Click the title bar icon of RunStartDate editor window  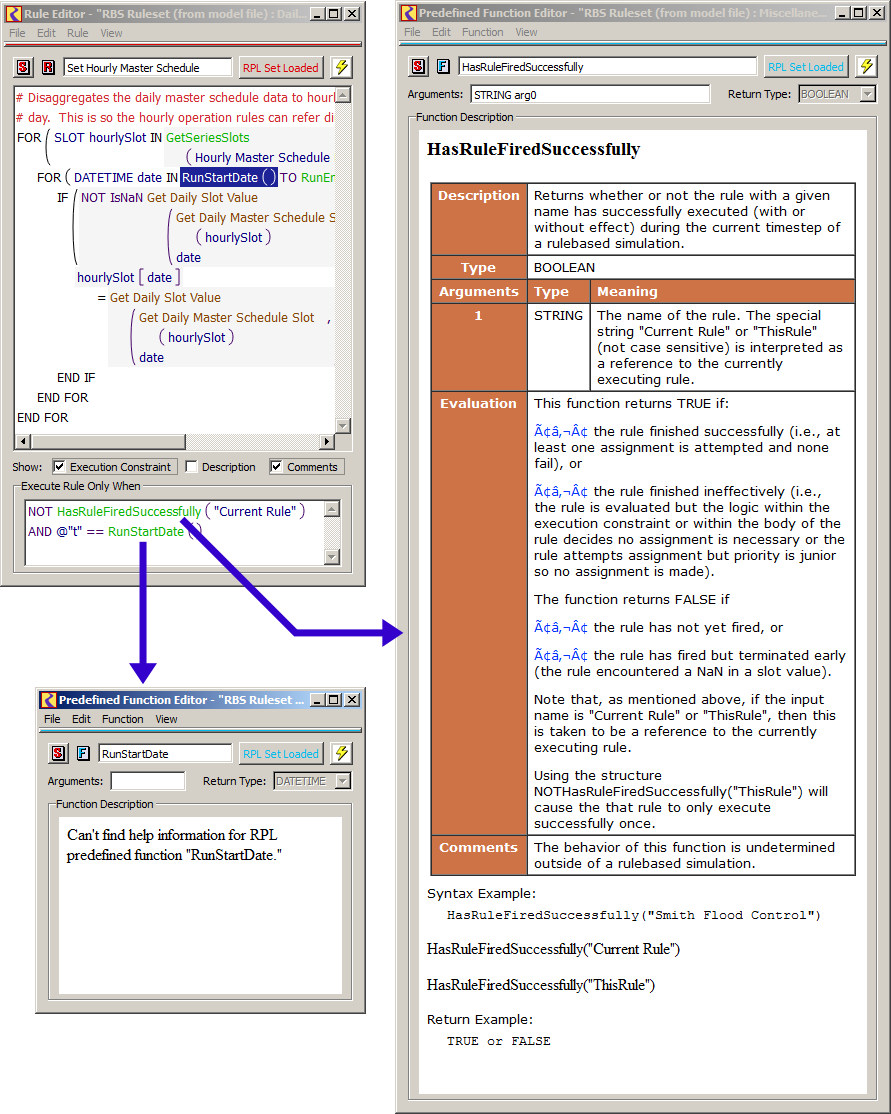(x=48, y=700)
